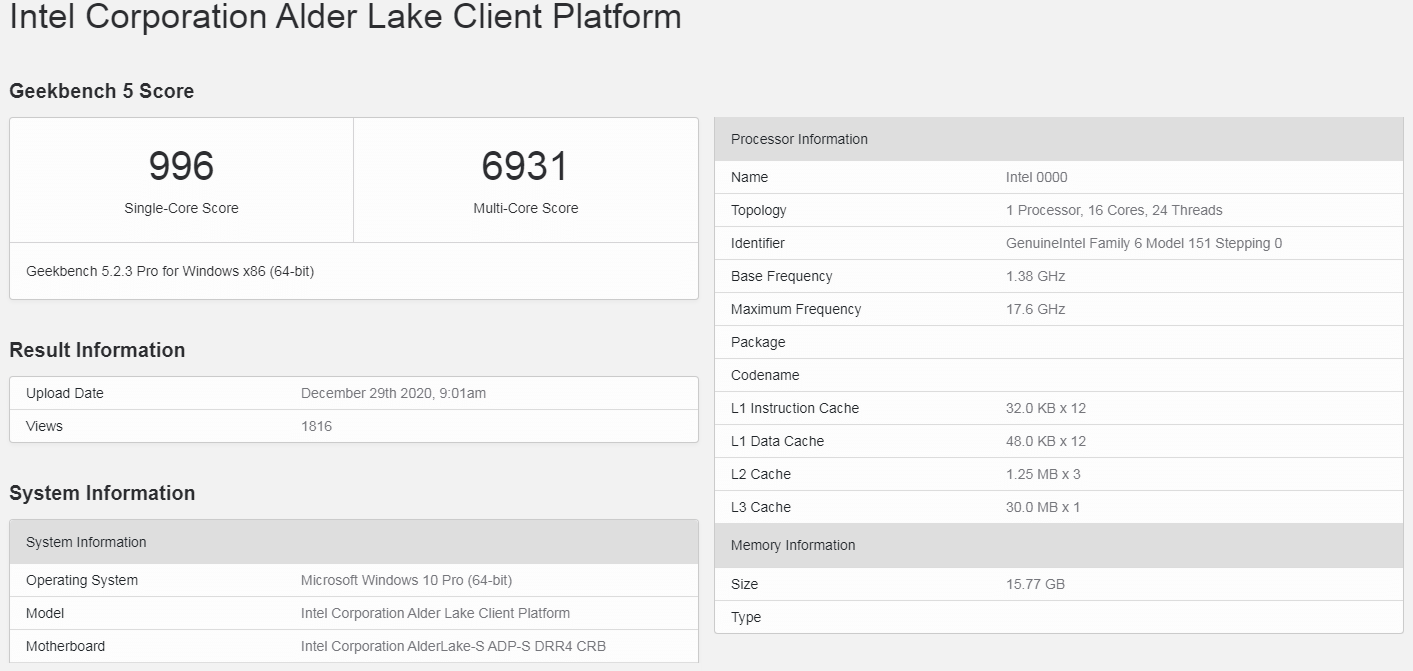Click the Model row's Alder Lake Client Platform value
1413x671 pixels.
pyautogui.click(x=435, y=613)
